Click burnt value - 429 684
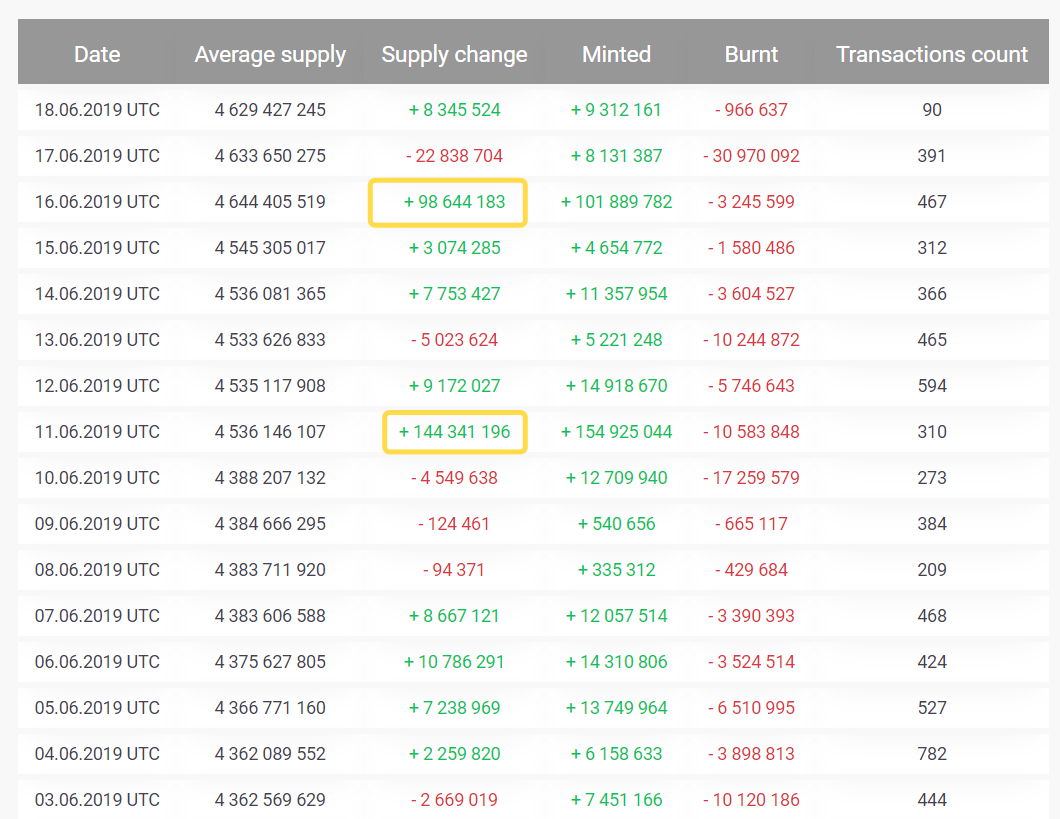 tap(751, 569)
